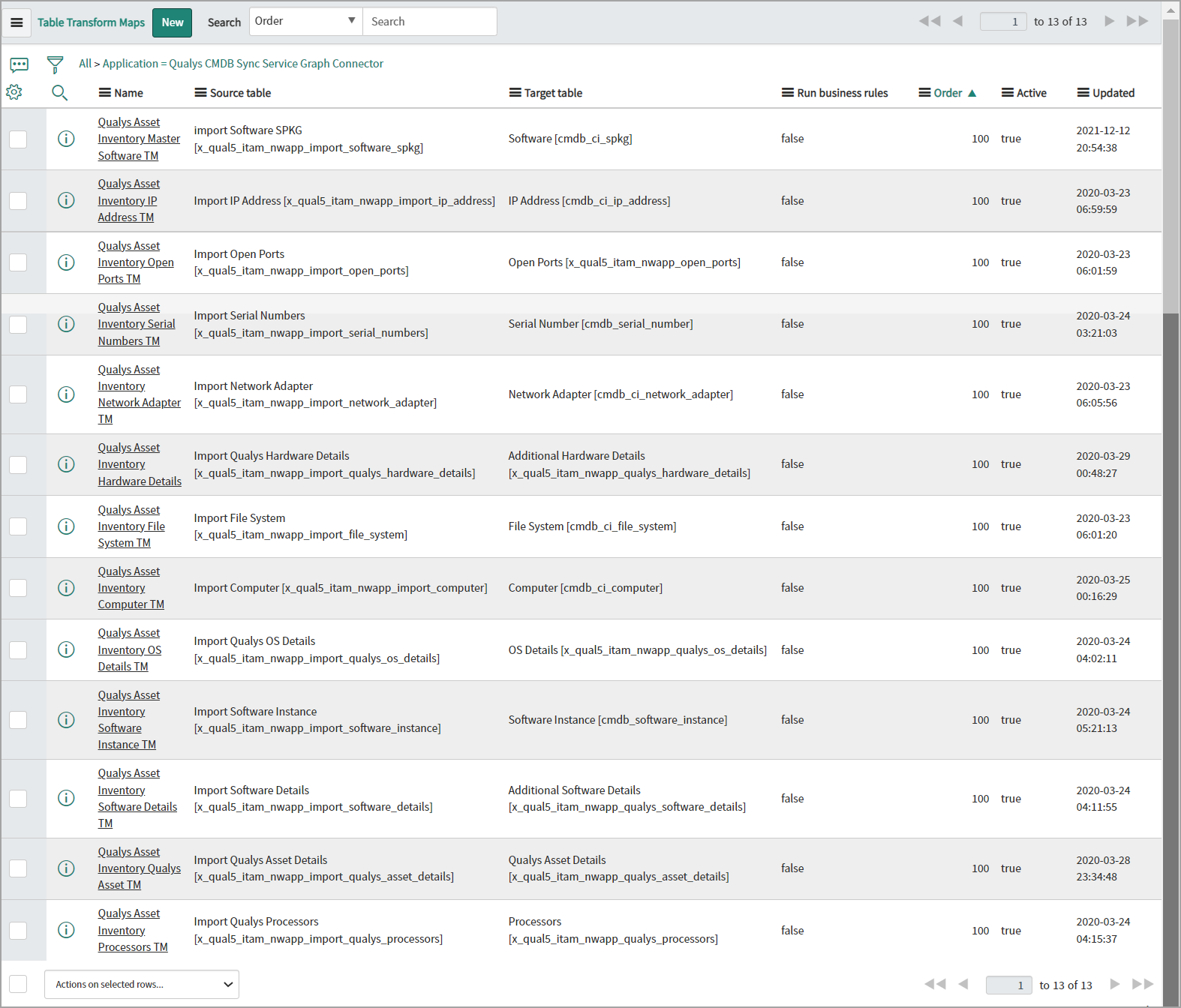Go to first page in bottom pagination

click(935, 984)
